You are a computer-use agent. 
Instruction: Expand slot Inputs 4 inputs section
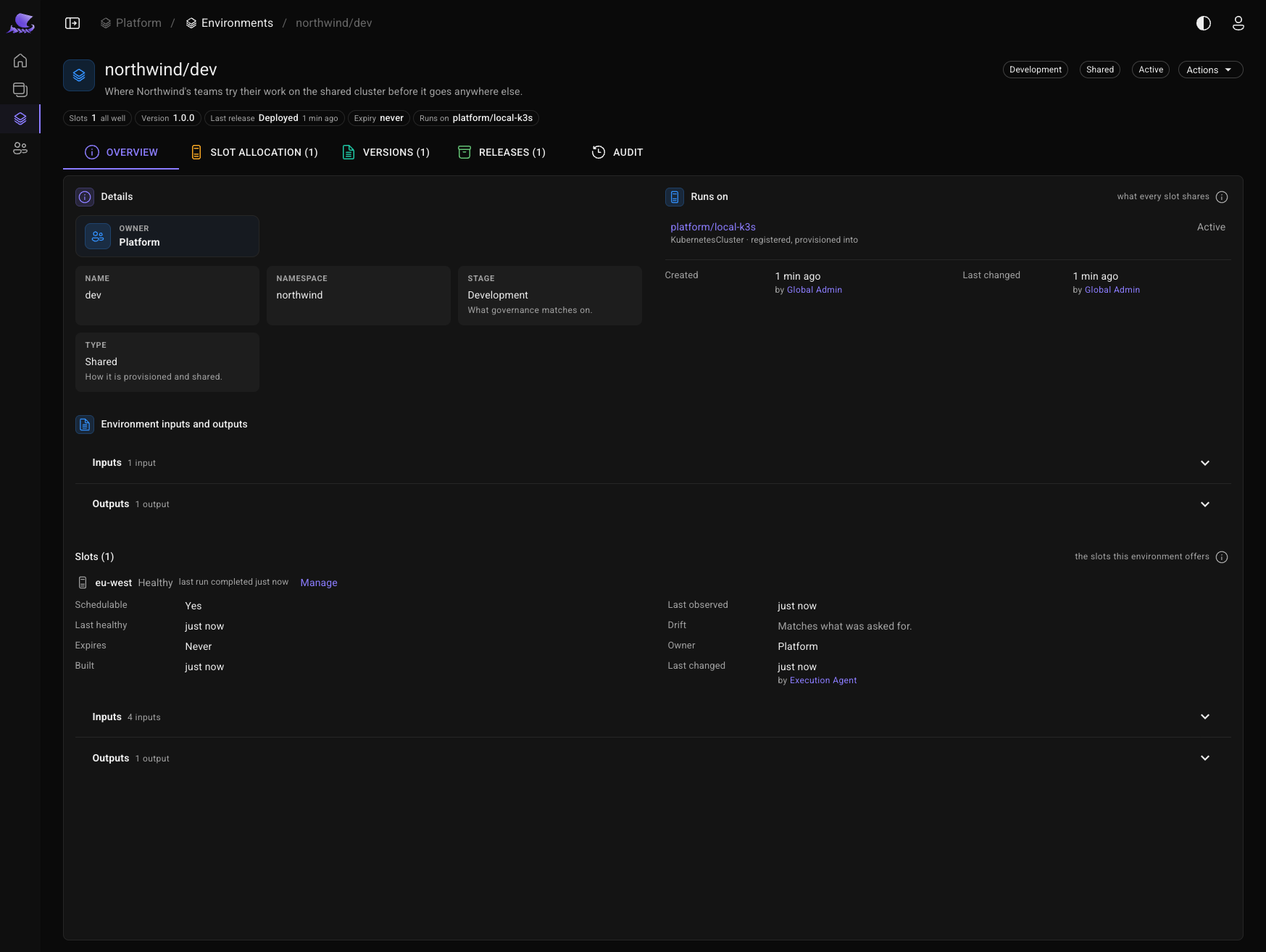[x=653, y=717]
